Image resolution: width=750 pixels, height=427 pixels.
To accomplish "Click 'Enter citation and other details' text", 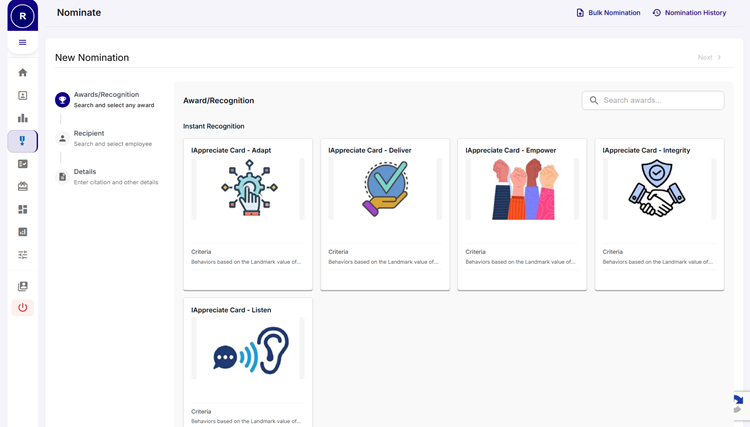I will (x=116, y=182).
